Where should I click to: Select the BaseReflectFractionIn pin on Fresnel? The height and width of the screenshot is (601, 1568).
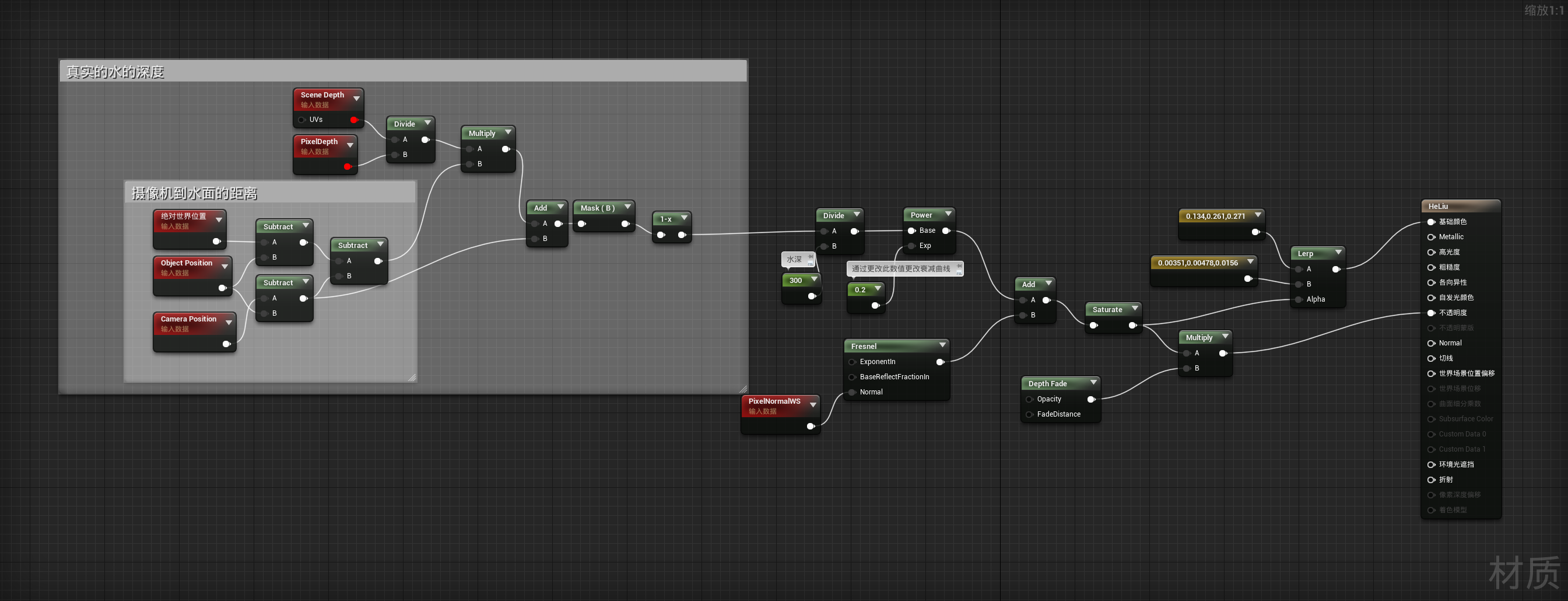852,377
